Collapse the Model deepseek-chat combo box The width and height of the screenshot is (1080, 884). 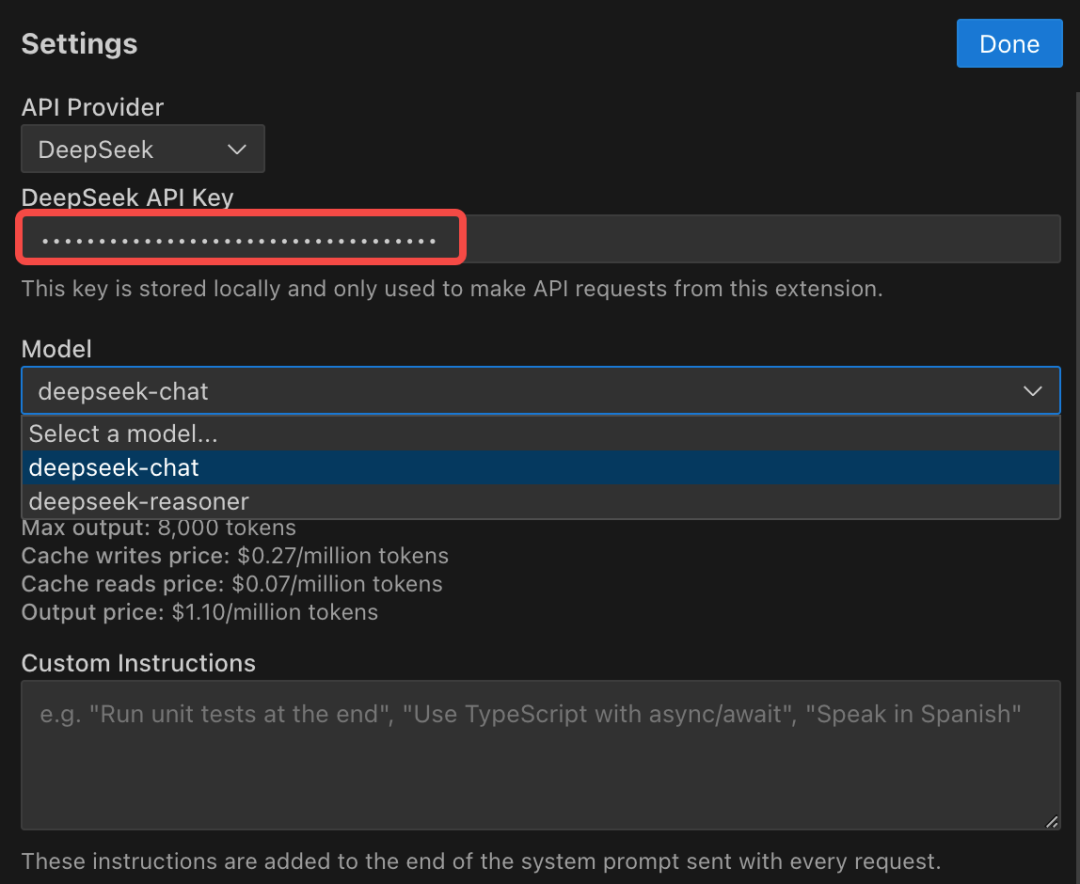tap(541, 391)
